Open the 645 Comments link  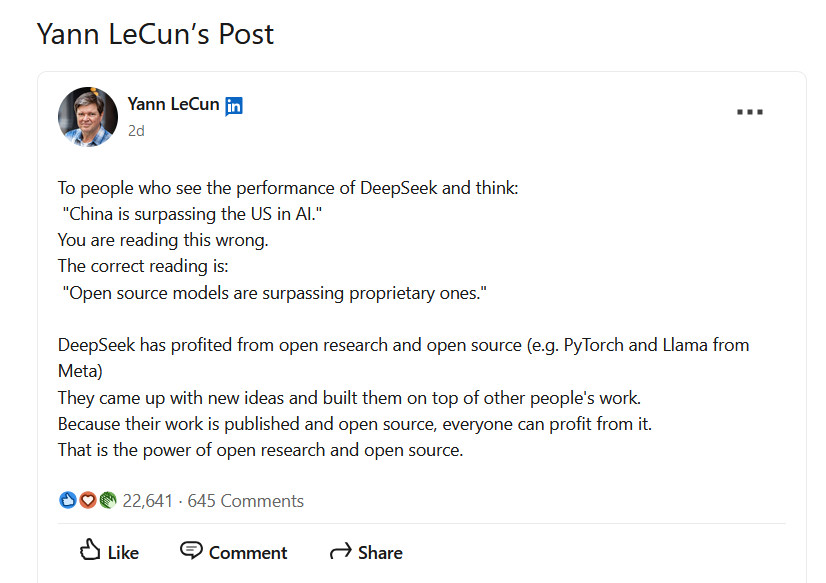(245, 501)
